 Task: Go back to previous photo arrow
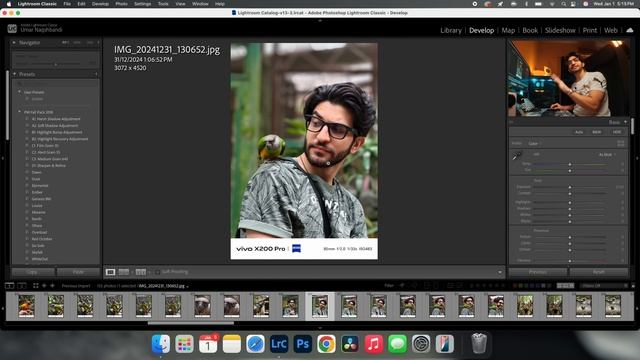[44, 286]
